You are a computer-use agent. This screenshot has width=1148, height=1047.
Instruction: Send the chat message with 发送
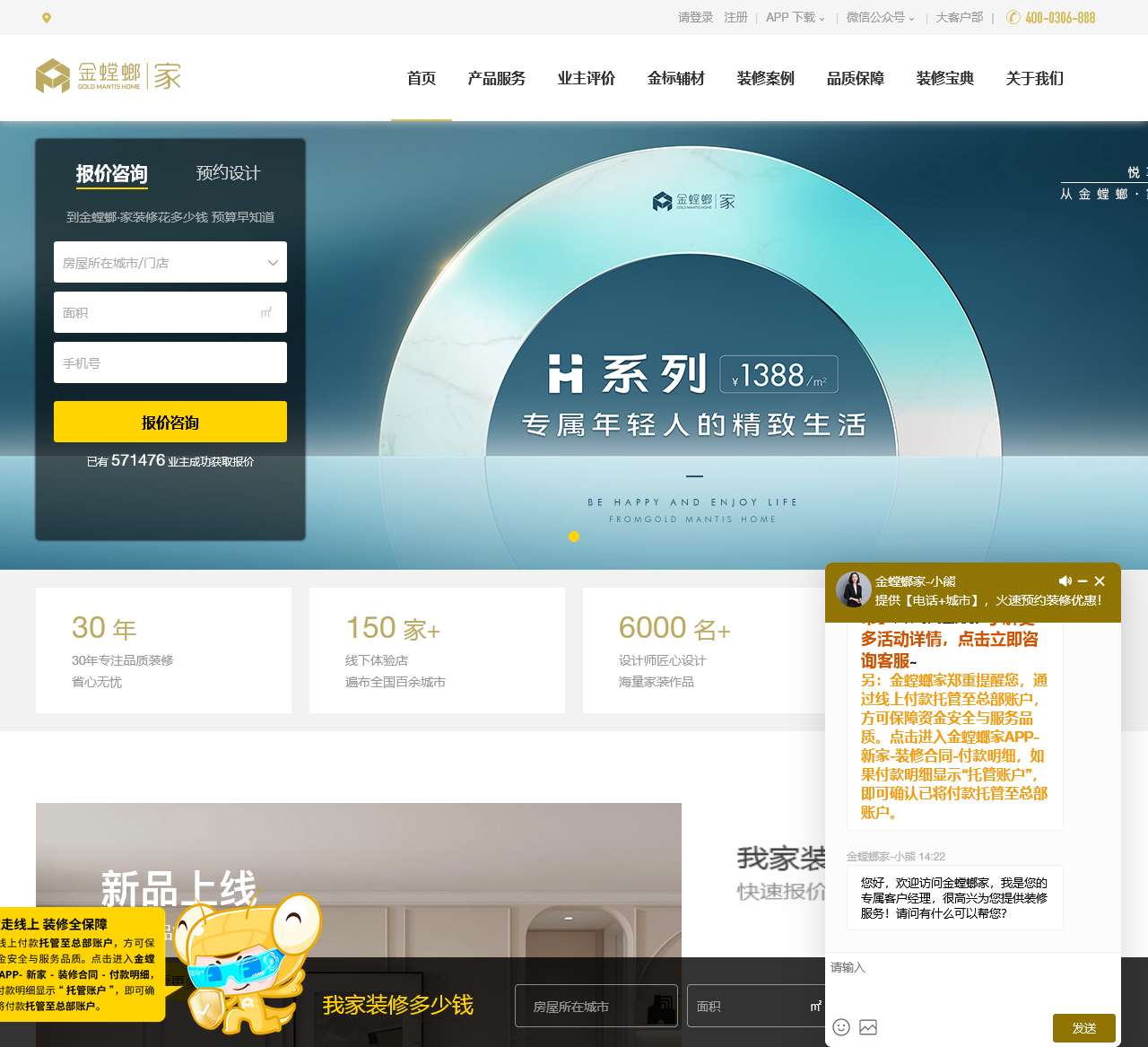[1084, 1028]
